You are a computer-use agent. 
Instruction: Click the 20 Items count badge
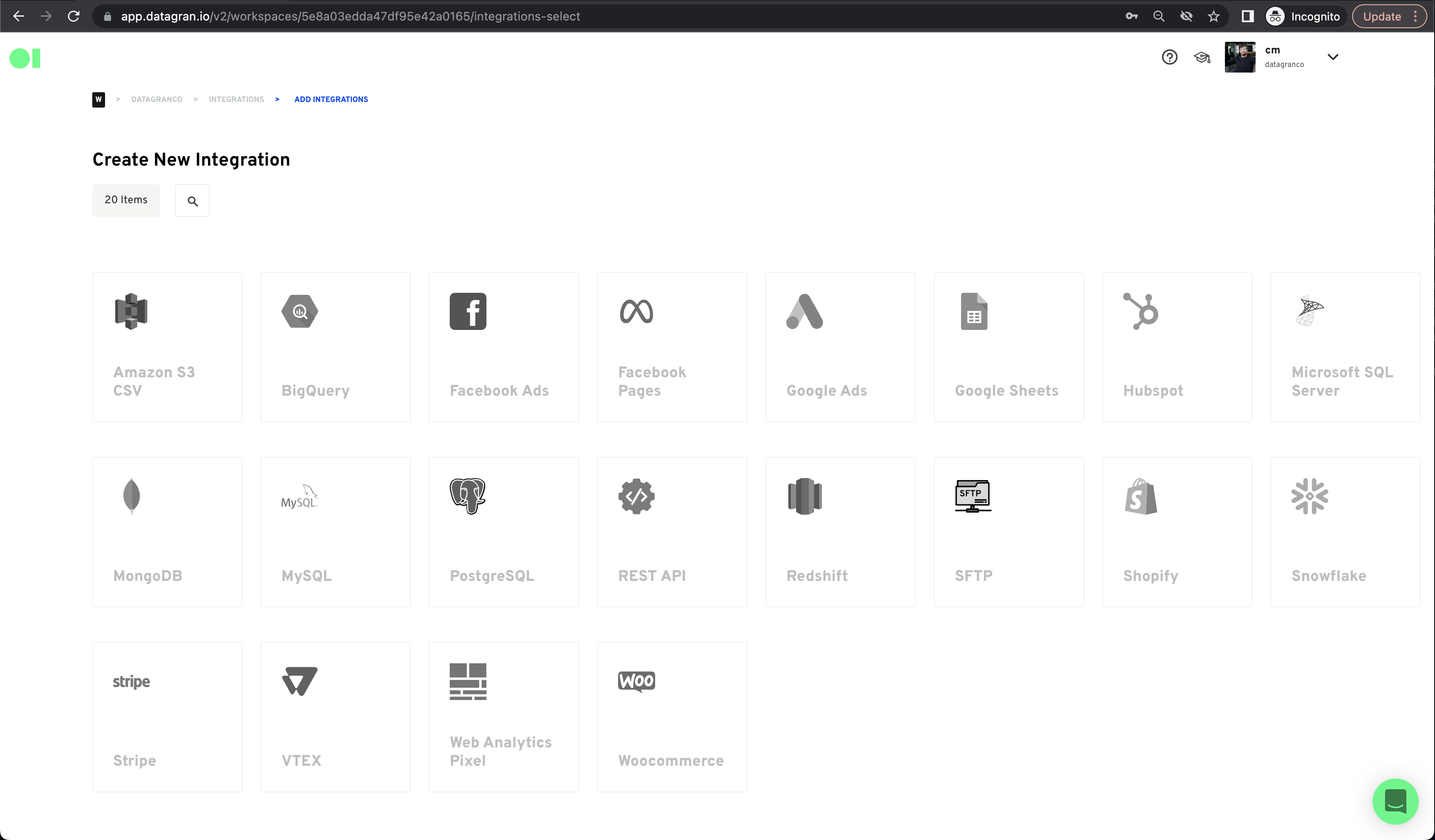click(x=126, y=200)
